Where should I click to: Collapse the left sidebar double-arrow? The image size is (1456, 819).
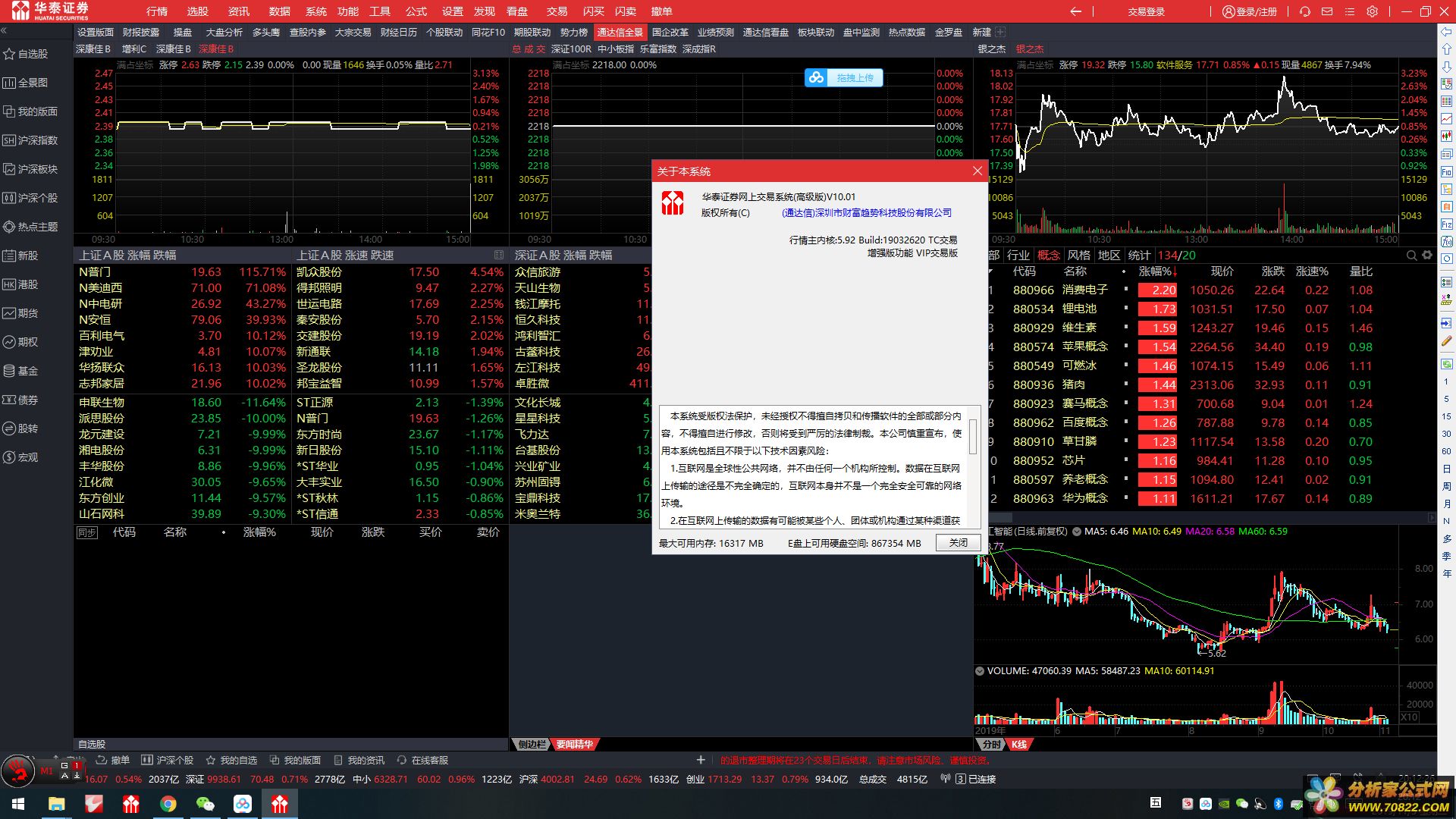4,31
